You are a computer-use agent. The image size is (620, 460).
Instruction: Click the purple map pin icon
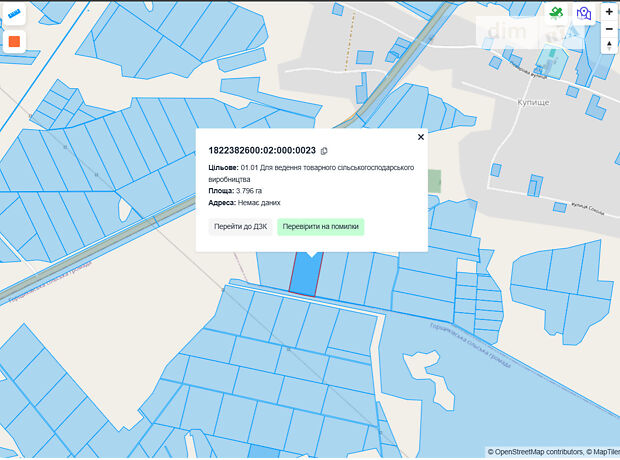[584, 13]
